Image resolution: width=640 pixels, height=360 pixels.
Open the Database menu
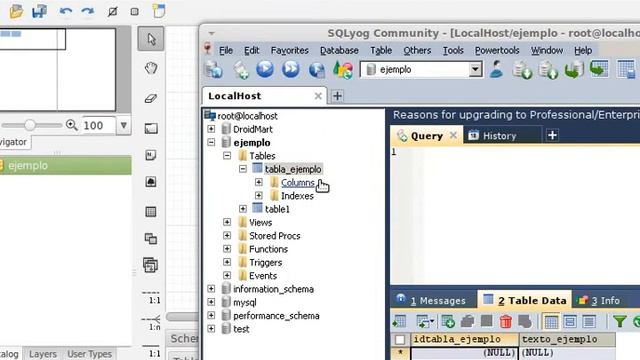[x=339, y=50]
